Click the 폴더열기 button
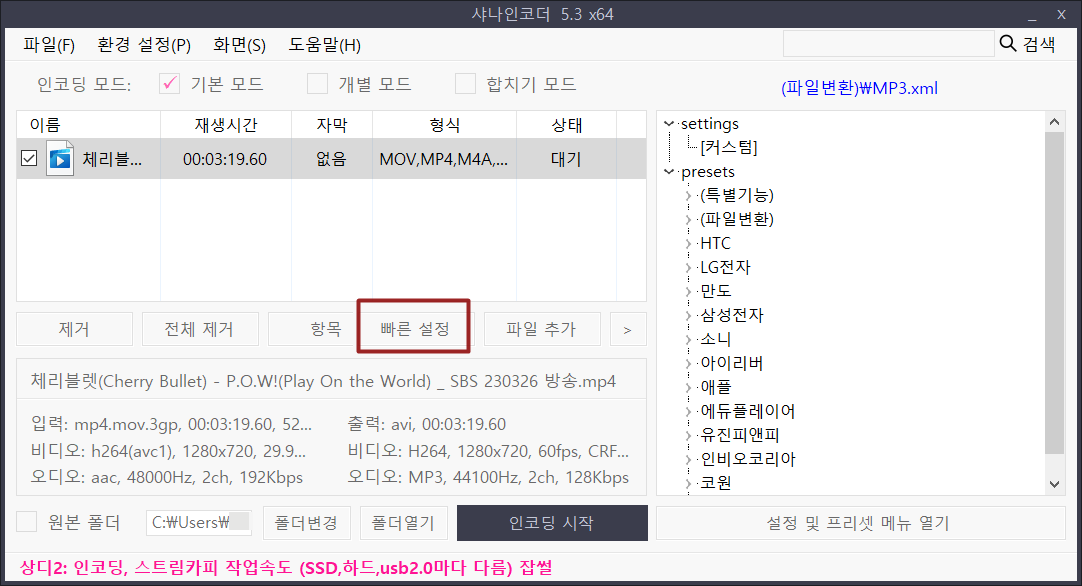The image size is (1082, 586). pos(404,522)
